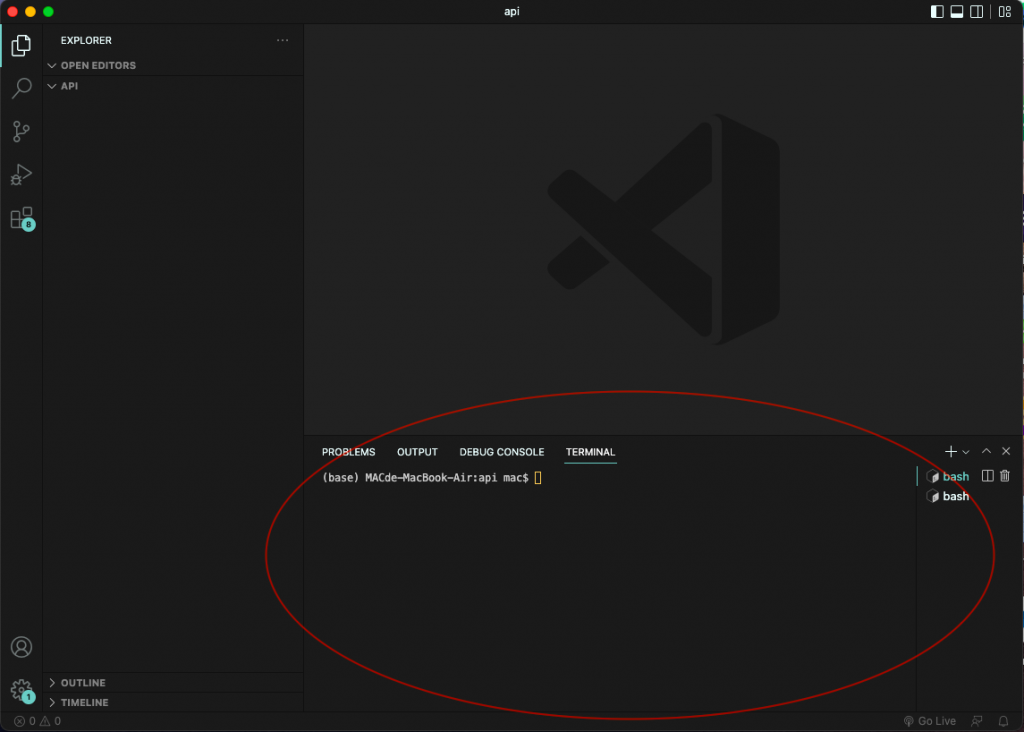
Task: Open the Search view
Action: click(21, 88)
